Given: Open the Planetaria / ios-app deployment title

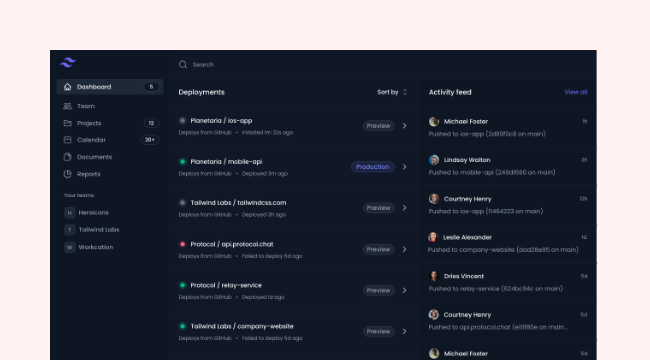Looking at the screenshot, I should (221, 121).
